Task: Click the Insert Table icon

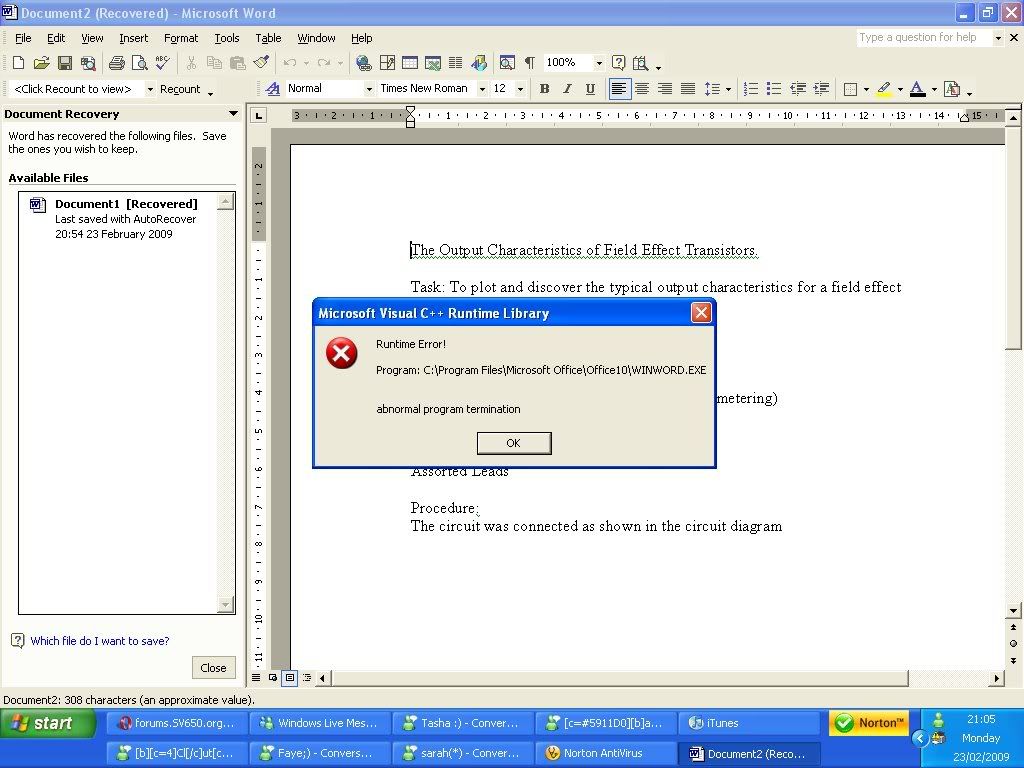Action: [410, 63]
